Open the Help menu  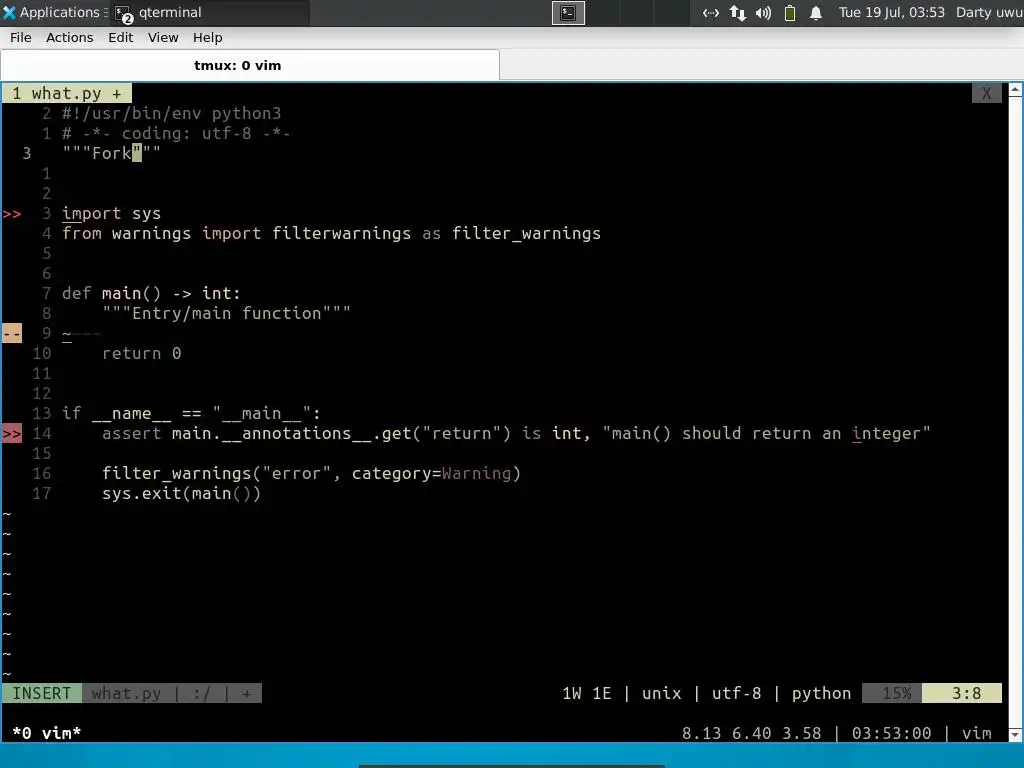coord(207,38)
